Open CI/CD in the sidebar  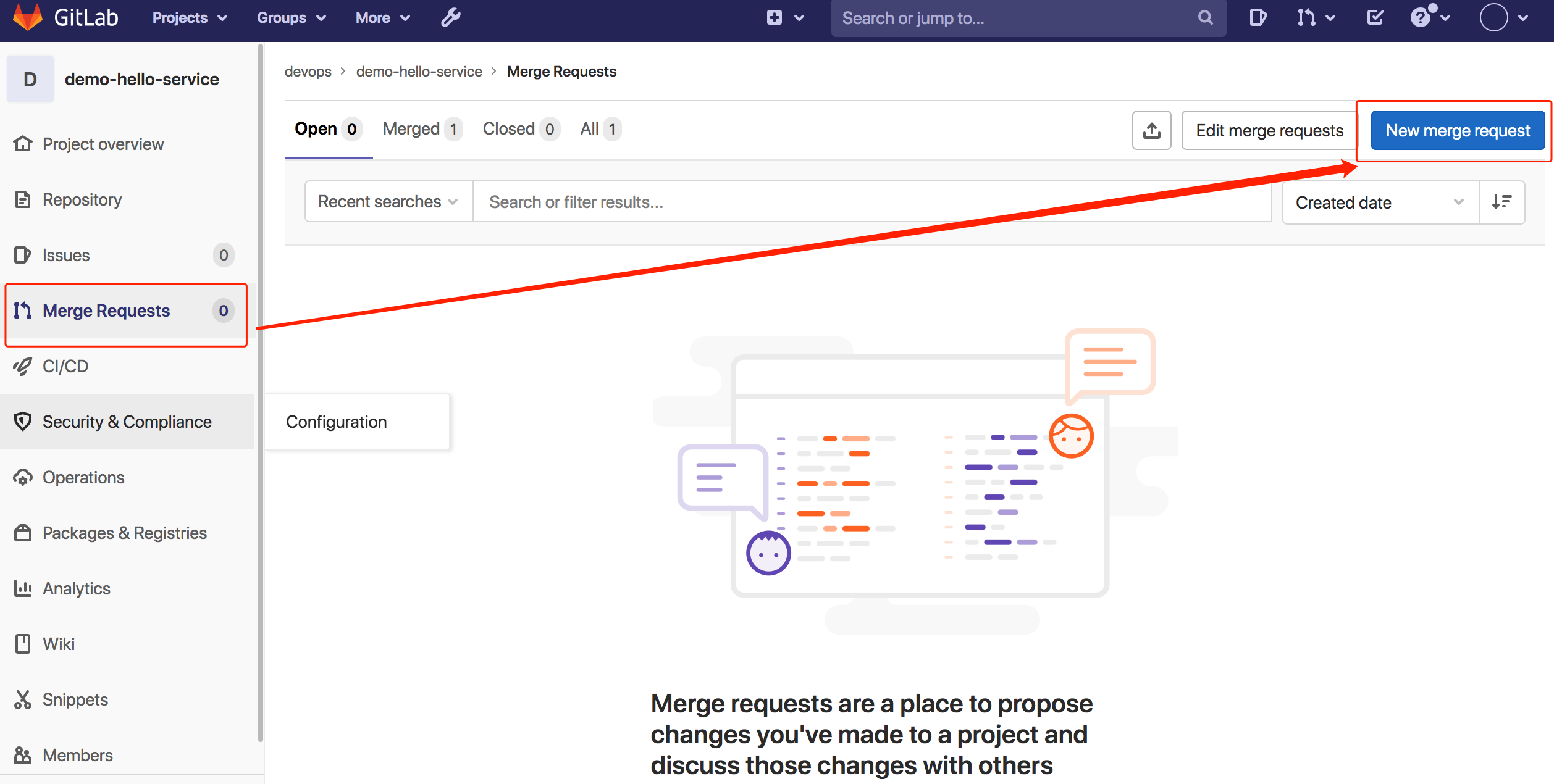pos(65,366)
